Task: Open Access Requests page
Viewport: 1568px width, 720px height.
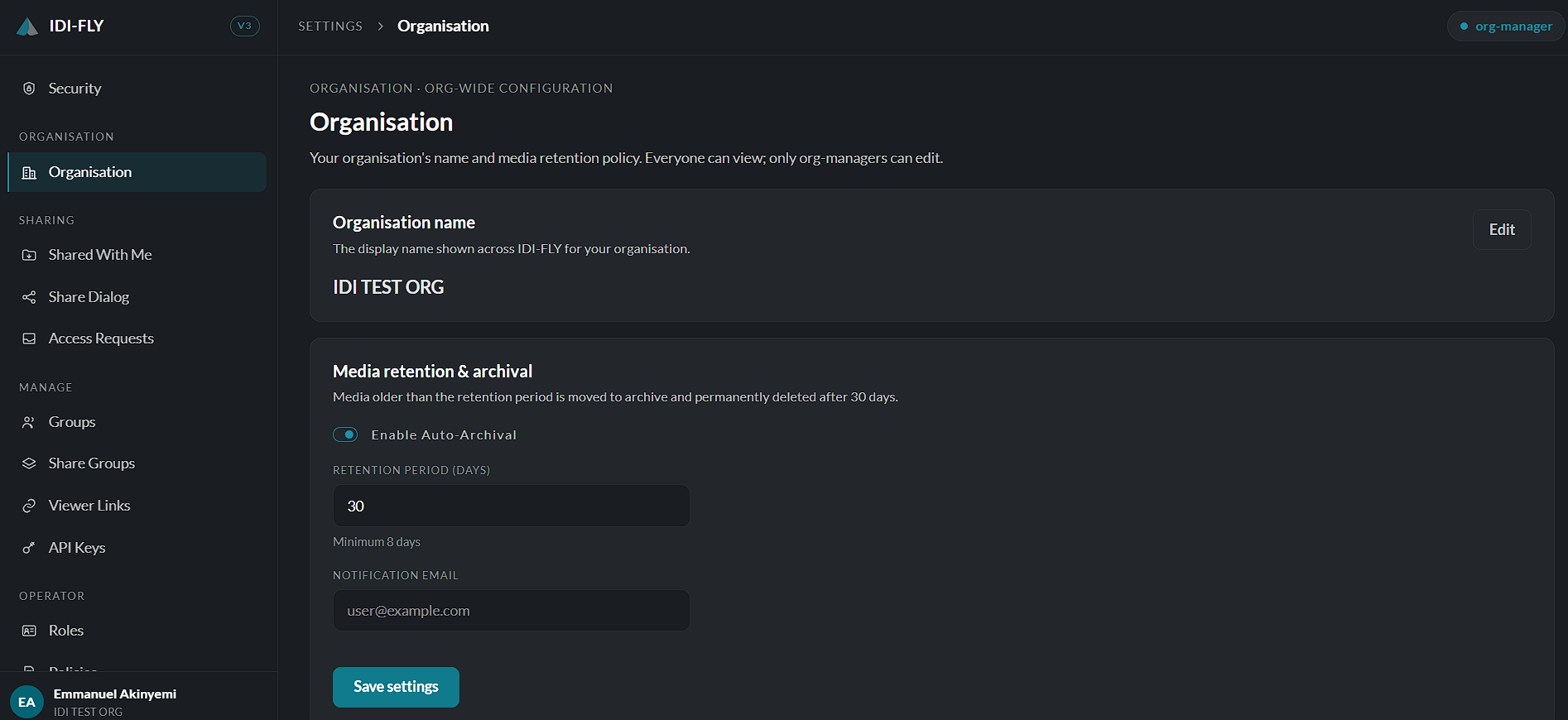Action: tap(137, 338)
